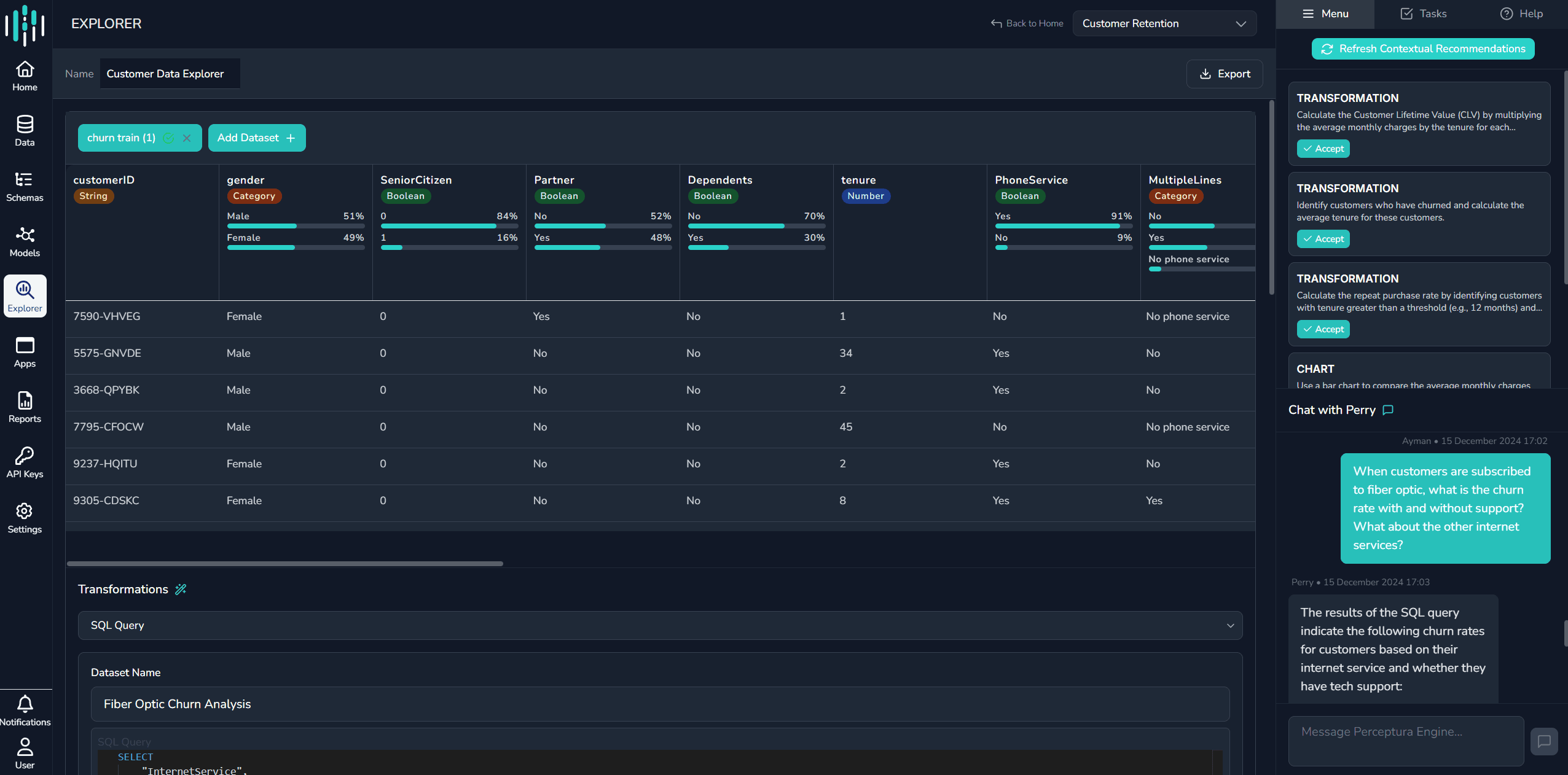Screen dimensions: 1568x775
Task: Select the Explorer sidebar item
Action: pyautogui.click(x=25, y=296)
